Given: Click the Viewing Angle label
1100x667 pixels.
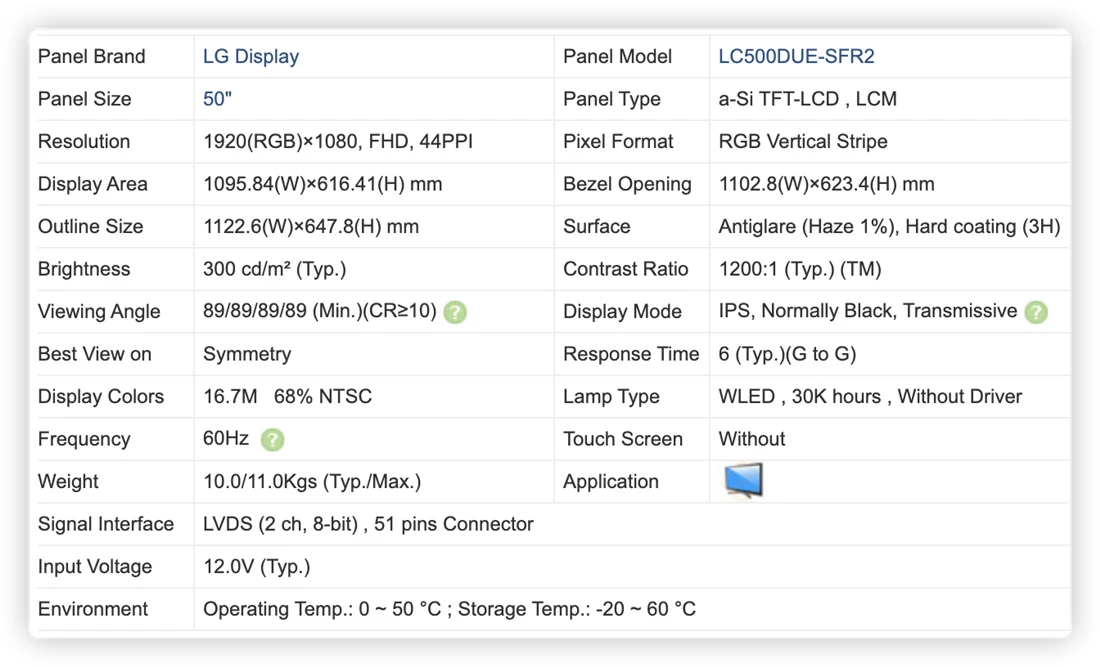Looking at the screenshot, I should click(99, 311).
